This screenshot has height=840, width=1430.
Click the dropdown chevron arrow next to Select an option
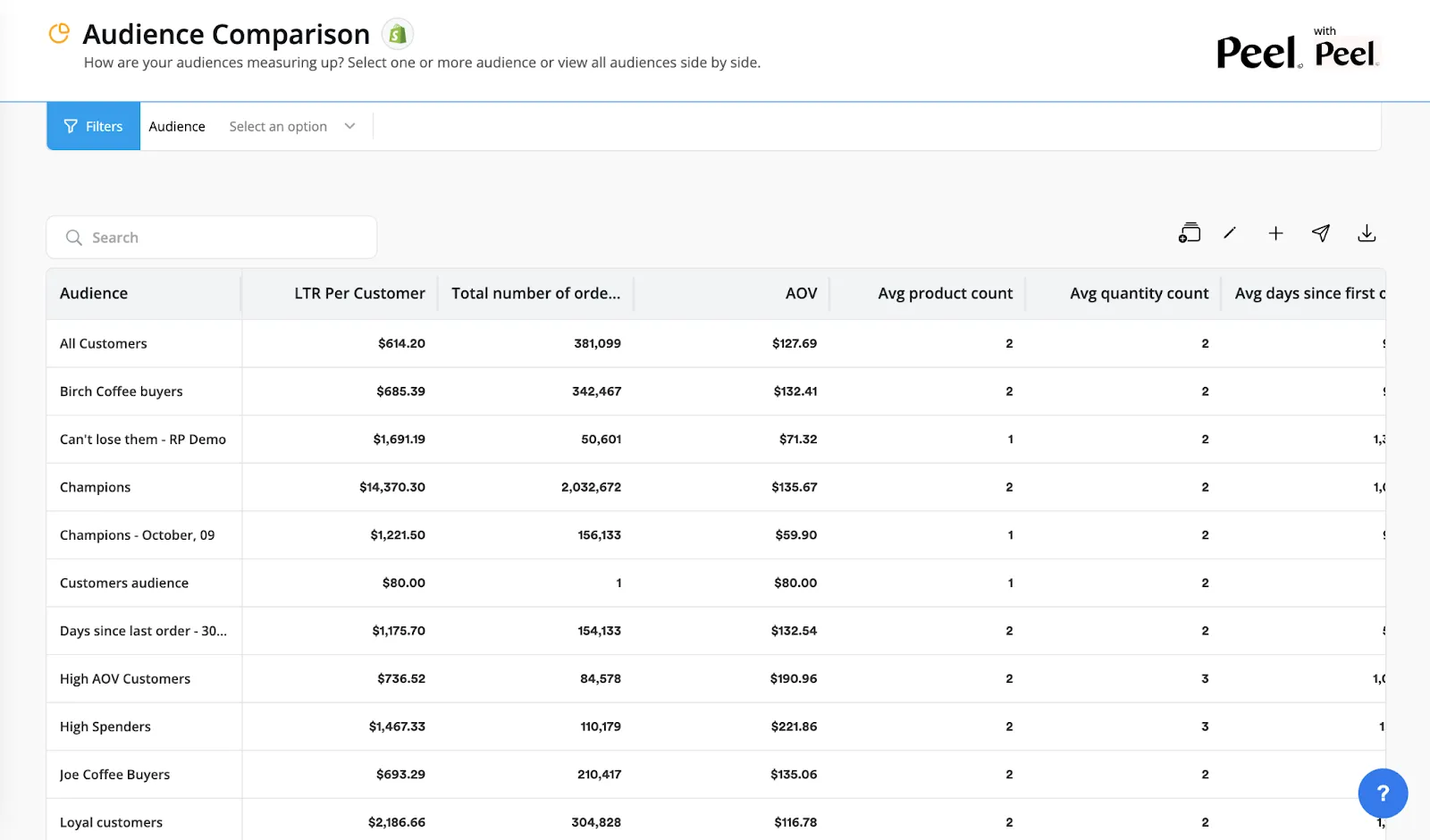[x=349, y=126]
